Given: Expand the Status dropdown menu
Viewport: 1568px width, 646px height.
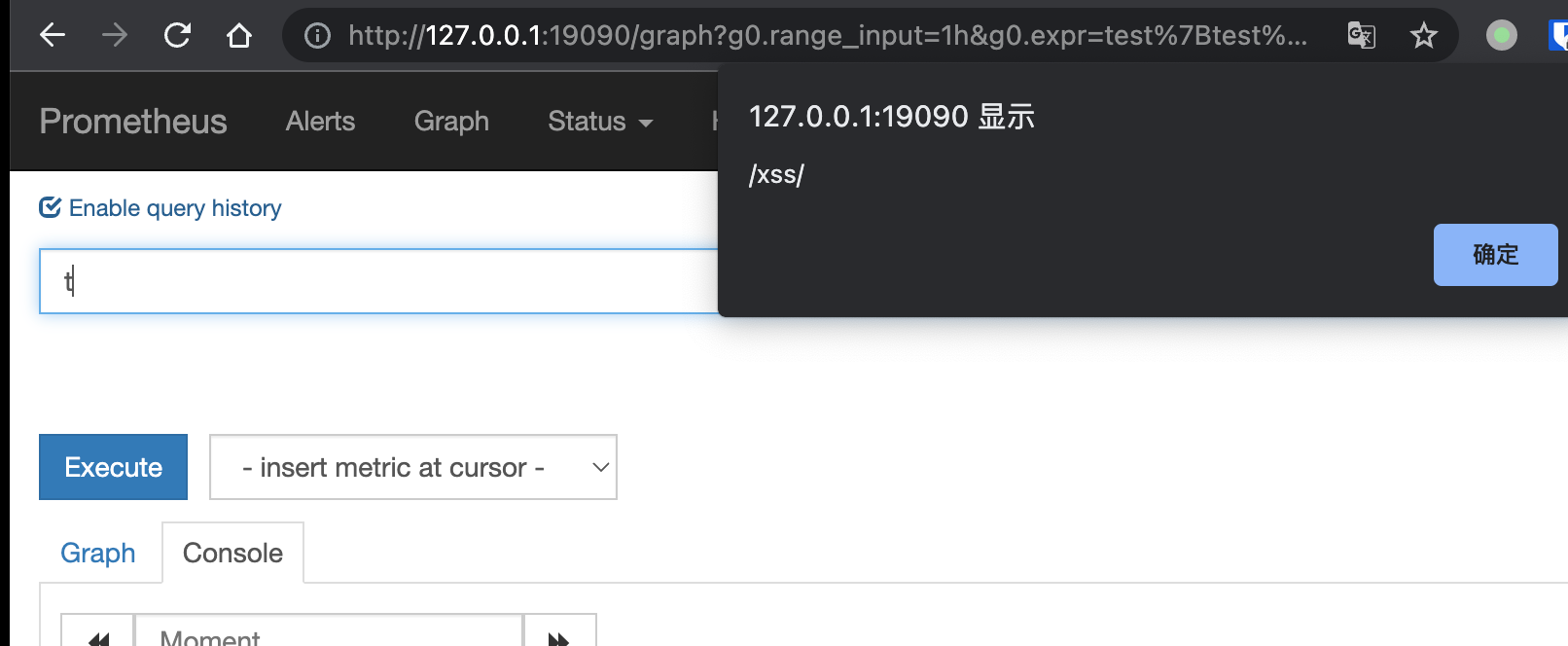Looking at the screenshot, I should coord(600,122).
